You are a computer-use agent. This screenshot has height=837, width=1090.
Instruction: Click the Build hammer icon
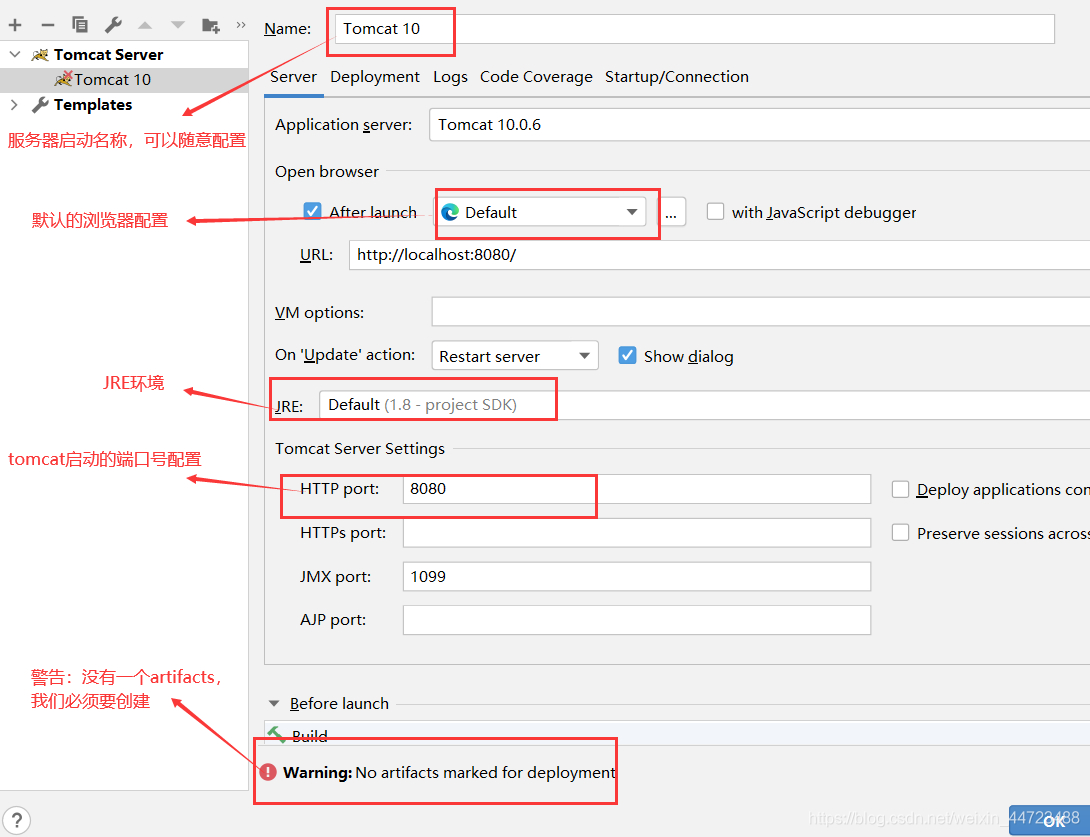(277, 734)
